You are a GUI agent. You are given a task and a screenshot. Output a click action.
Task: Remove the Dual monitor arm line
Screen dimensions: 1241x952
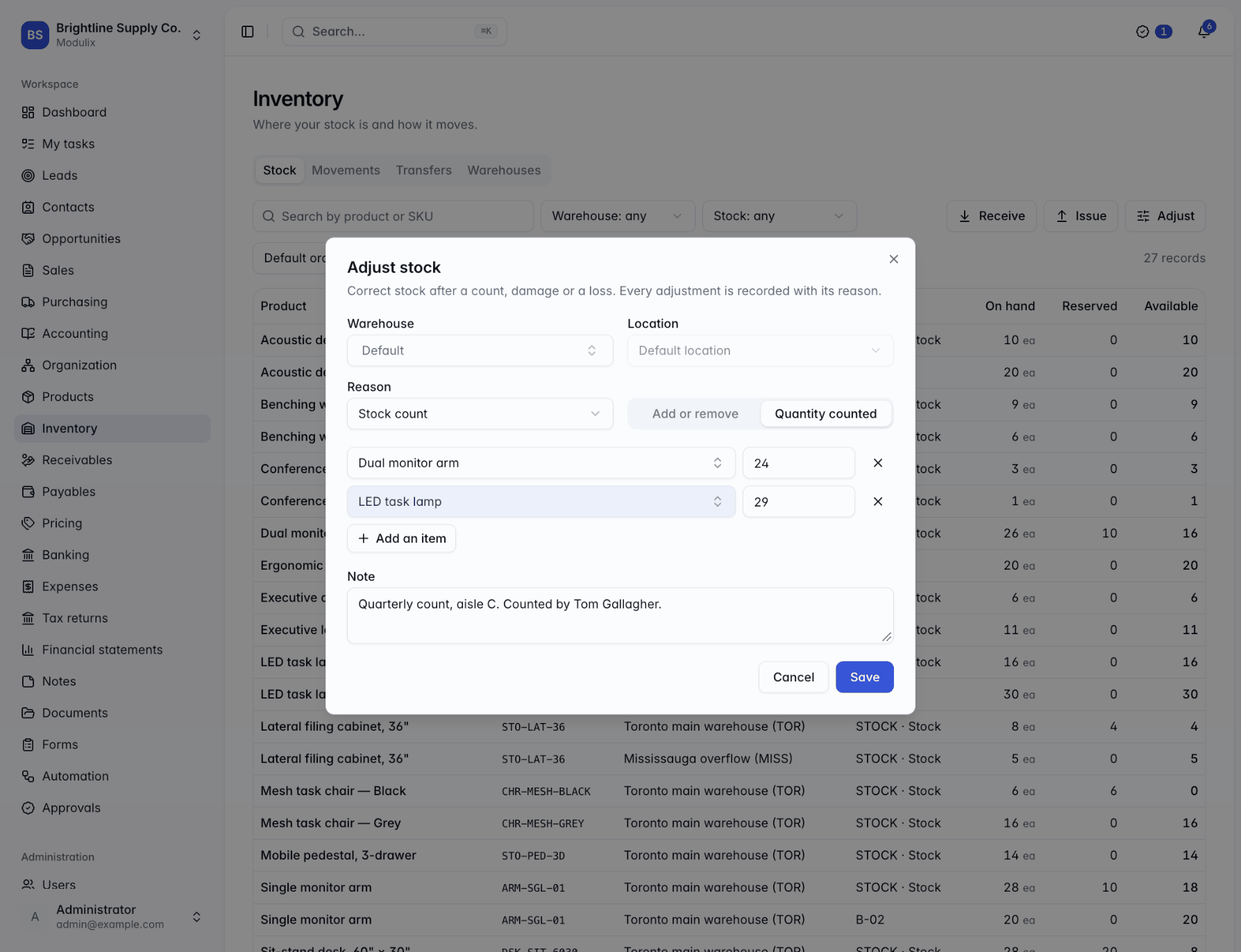coord(878,463)
